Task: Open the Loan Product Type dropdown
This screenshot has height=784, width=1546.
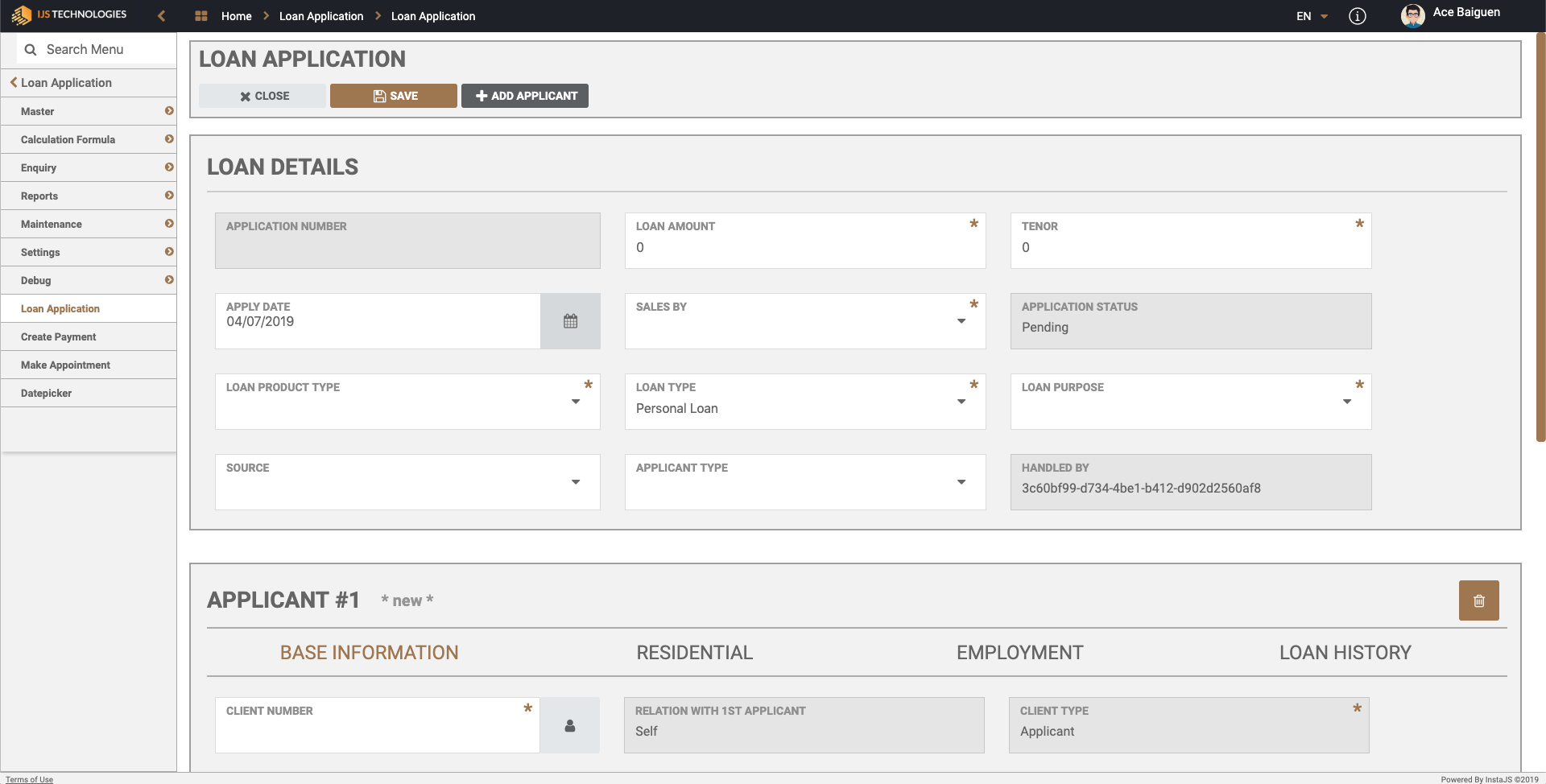Action: pos(575,402)
